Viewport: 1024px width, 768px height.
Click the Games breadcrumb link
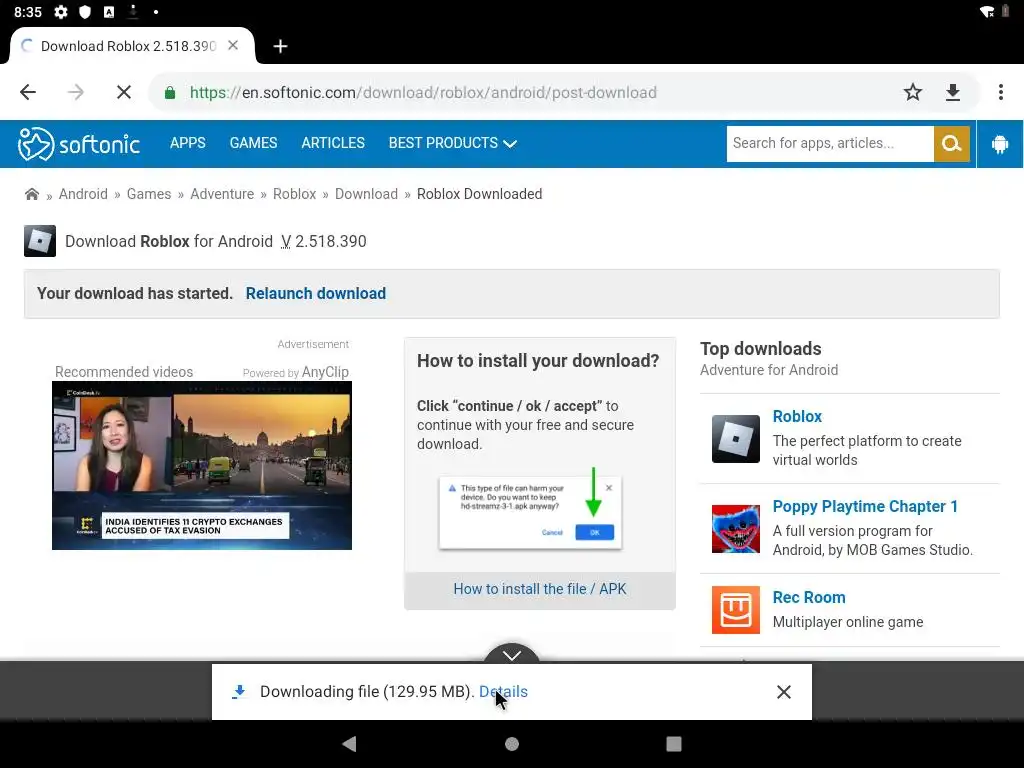coord(149,194)
